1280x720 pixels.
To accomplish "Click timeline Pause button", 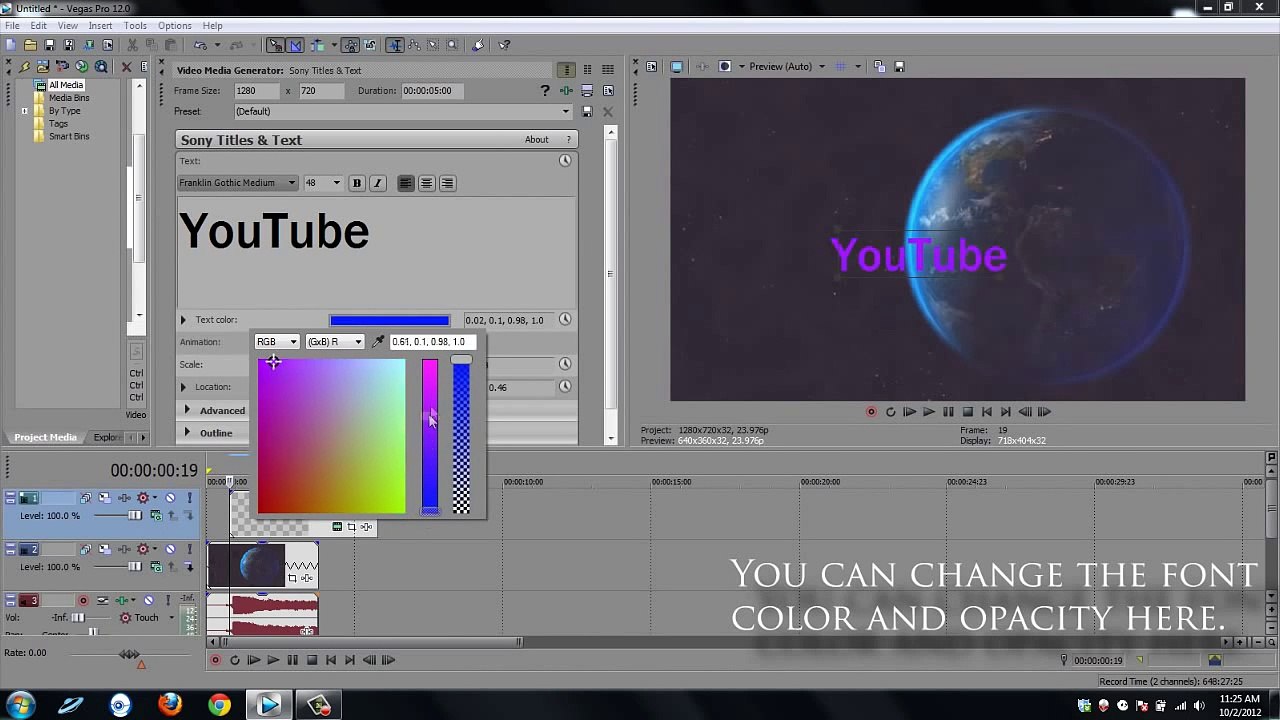I will (292, 660).
